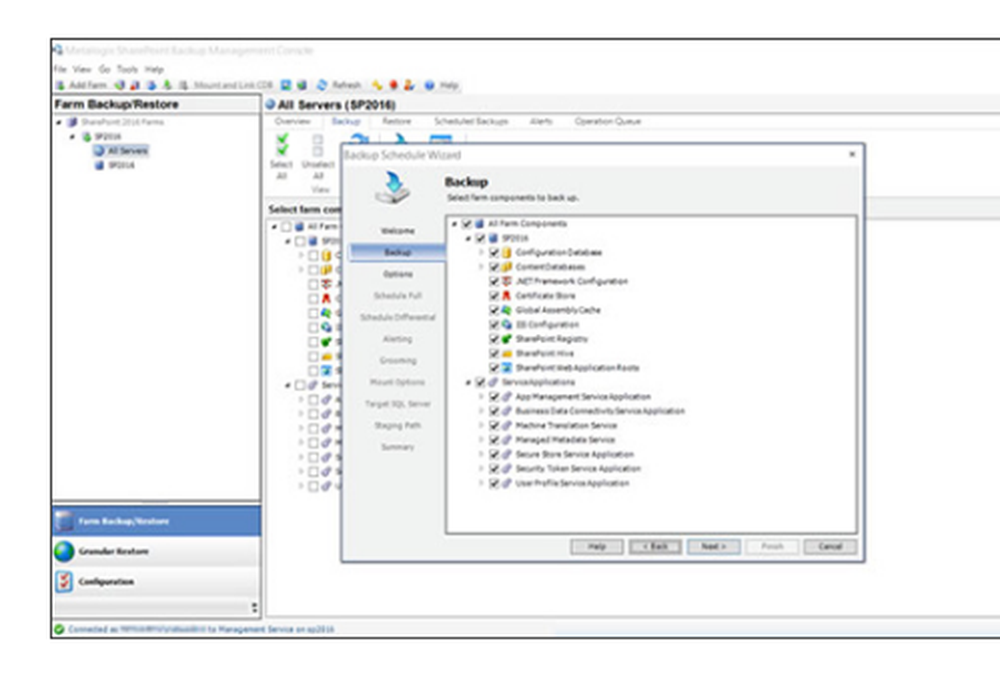Uncheck Configuration Database checkbox in the wizard

coord(494,253)
